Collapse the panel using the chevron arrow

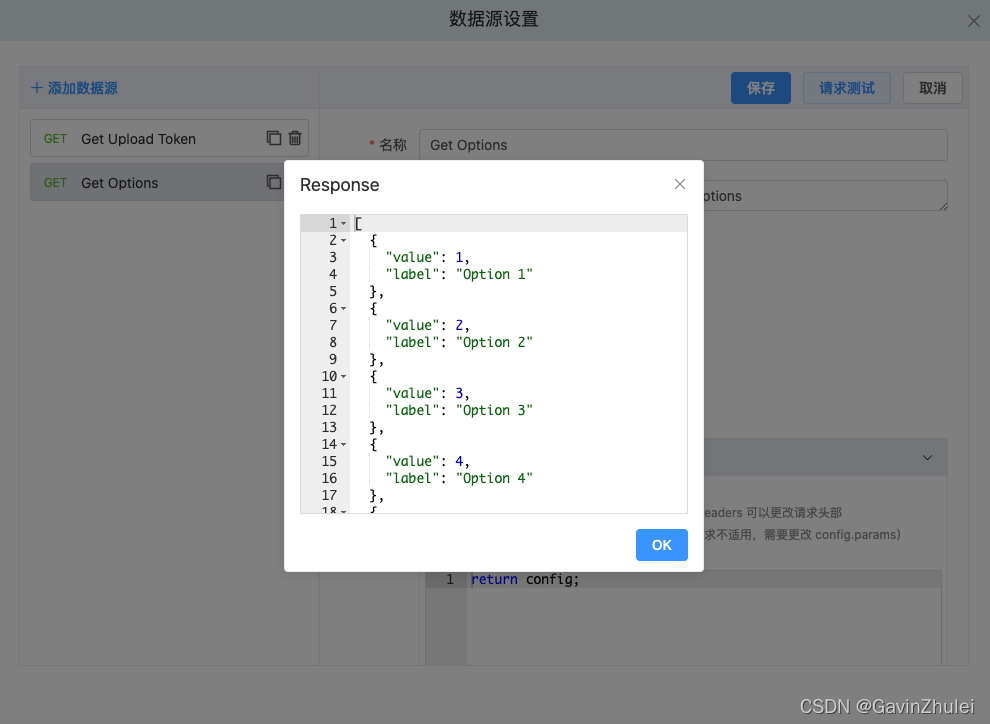[927, 458]
